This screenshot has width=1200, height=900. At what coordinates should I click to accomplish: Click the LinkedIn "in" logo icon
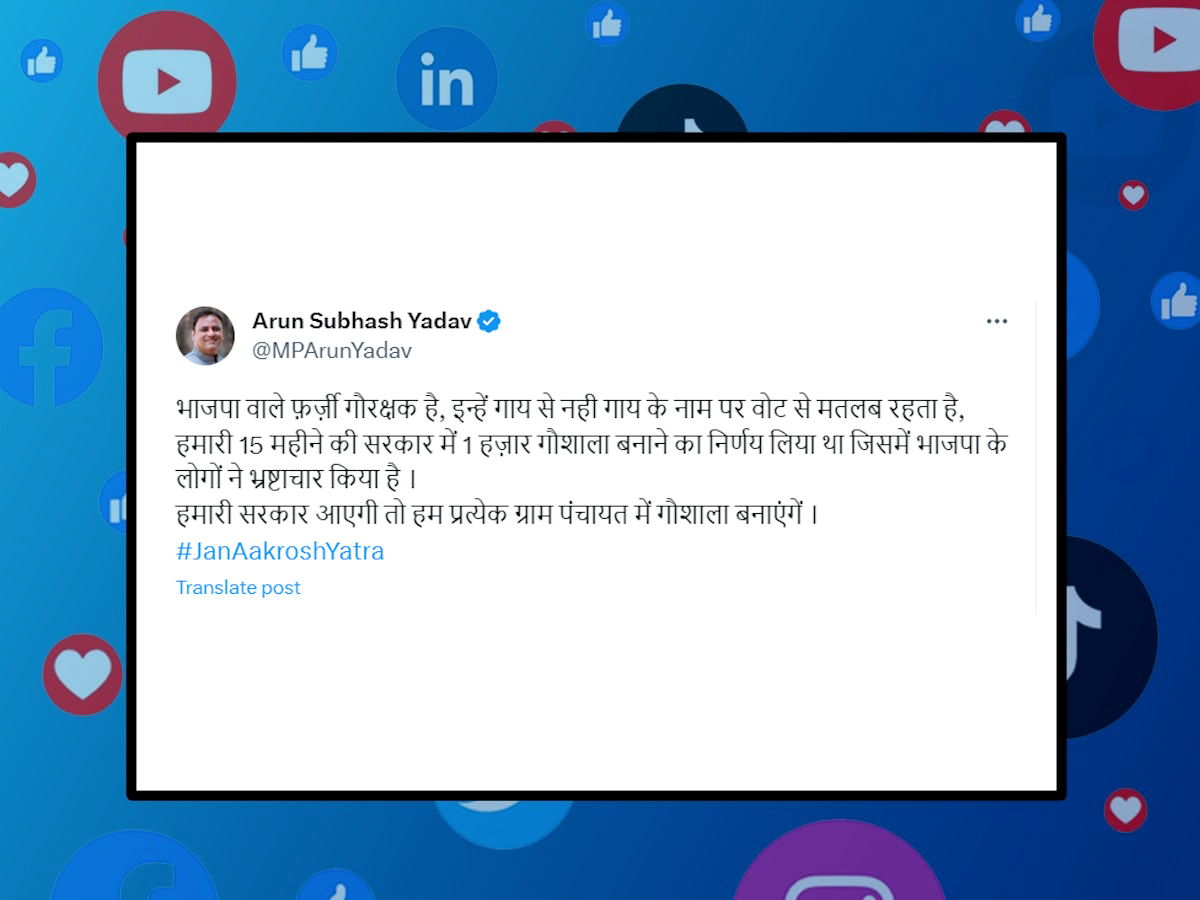(x=447, y=81)
